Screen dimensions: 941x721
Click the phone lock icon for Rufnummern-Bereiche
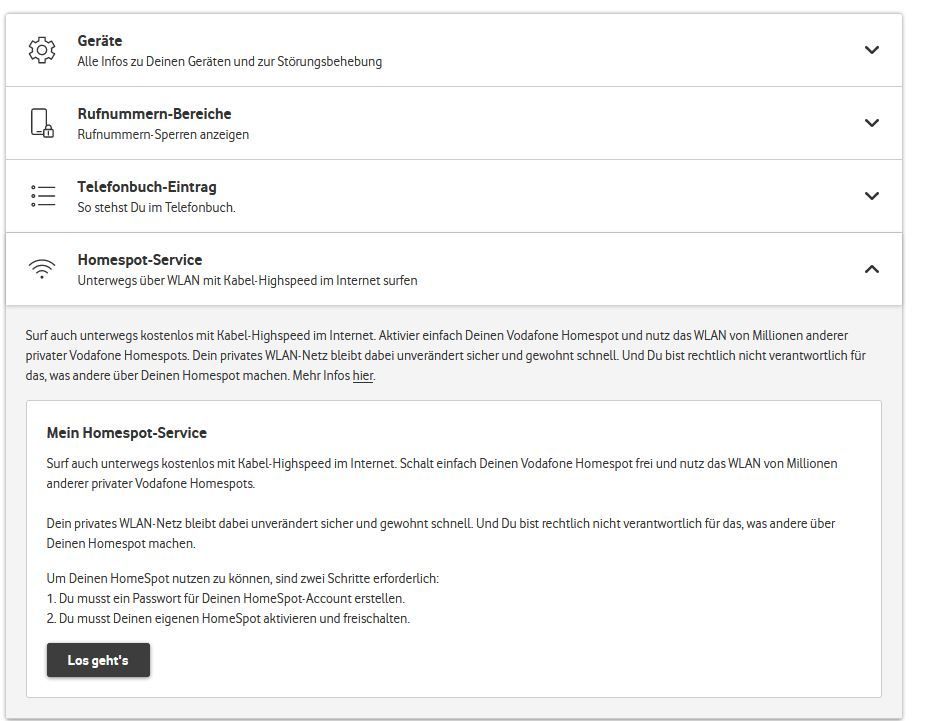point(42,123)
